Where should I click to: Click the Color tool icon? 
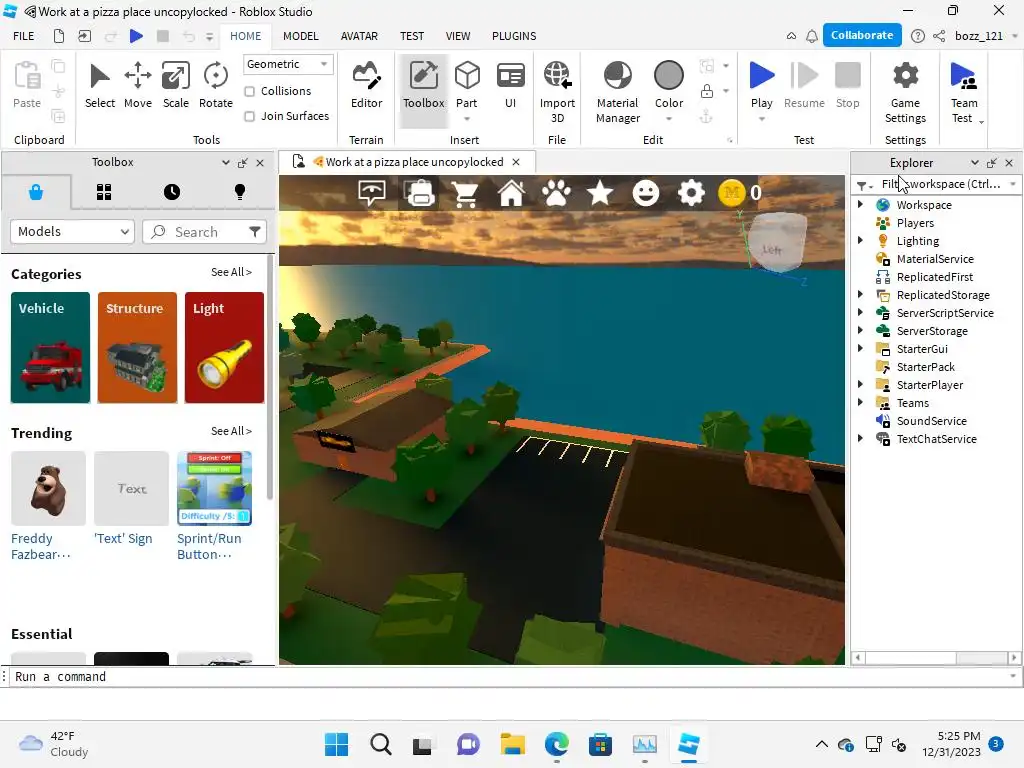[669, 76]
